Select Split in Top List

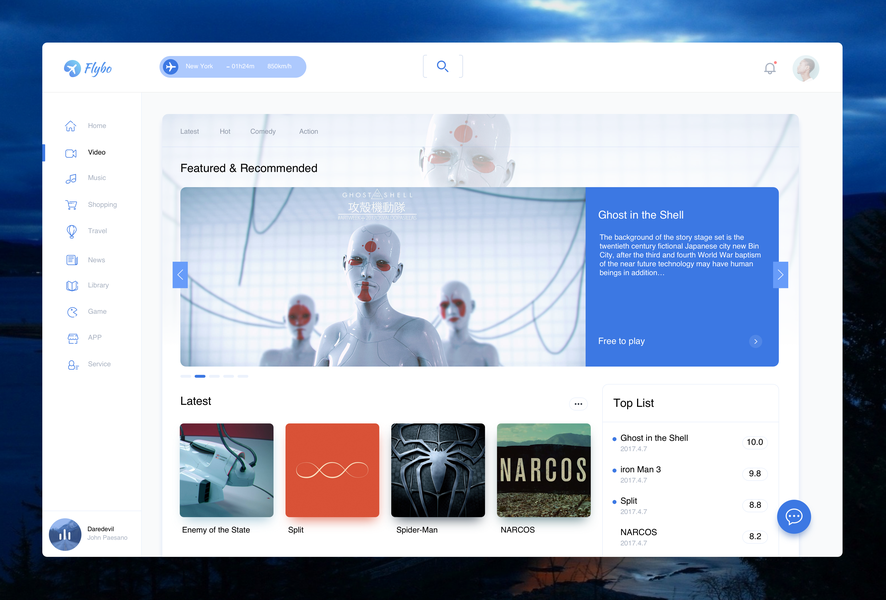click(628, 501)
